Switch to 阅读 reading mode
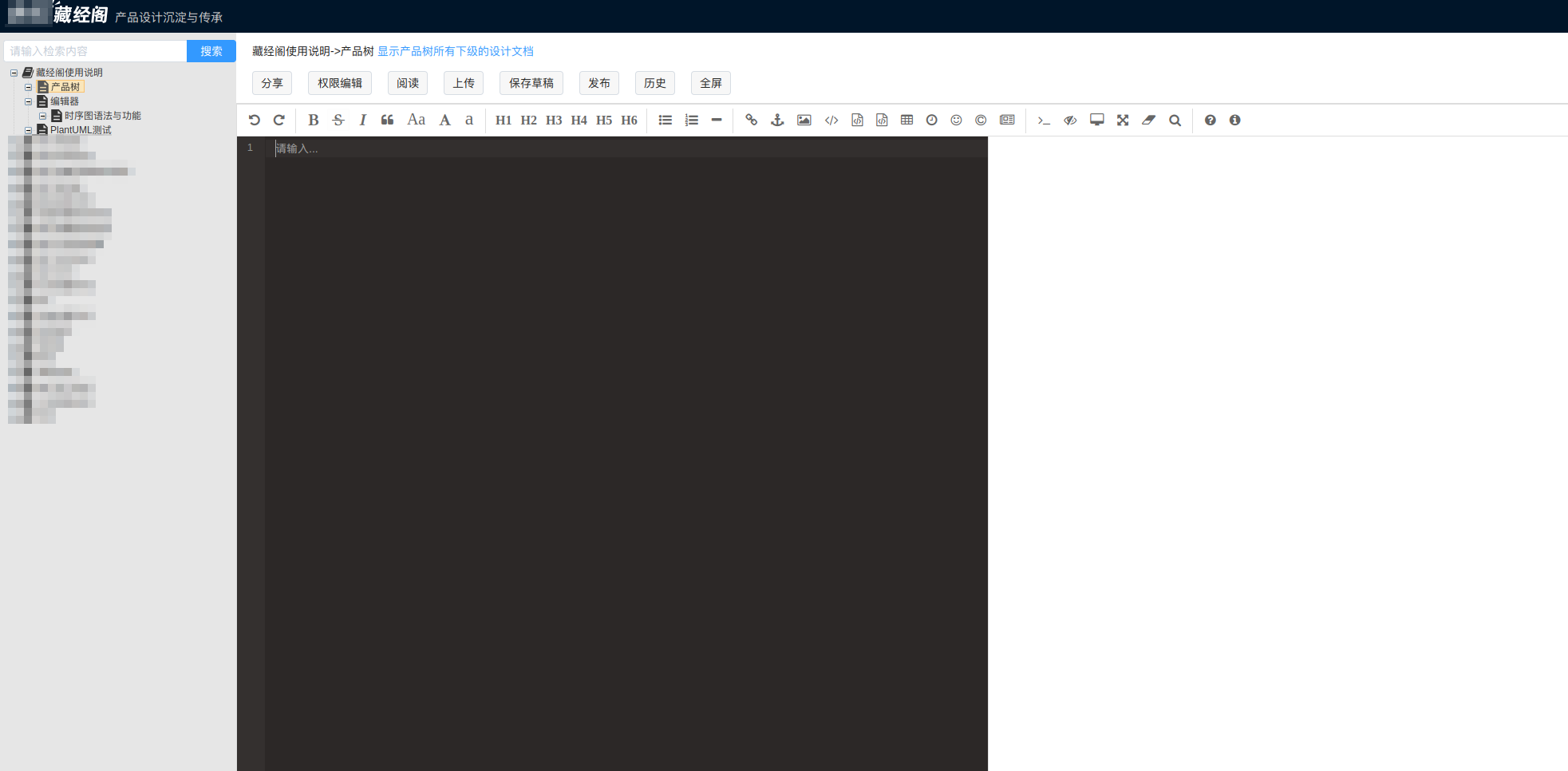This screenshot has height=771, width=1568. click(408, 83)
